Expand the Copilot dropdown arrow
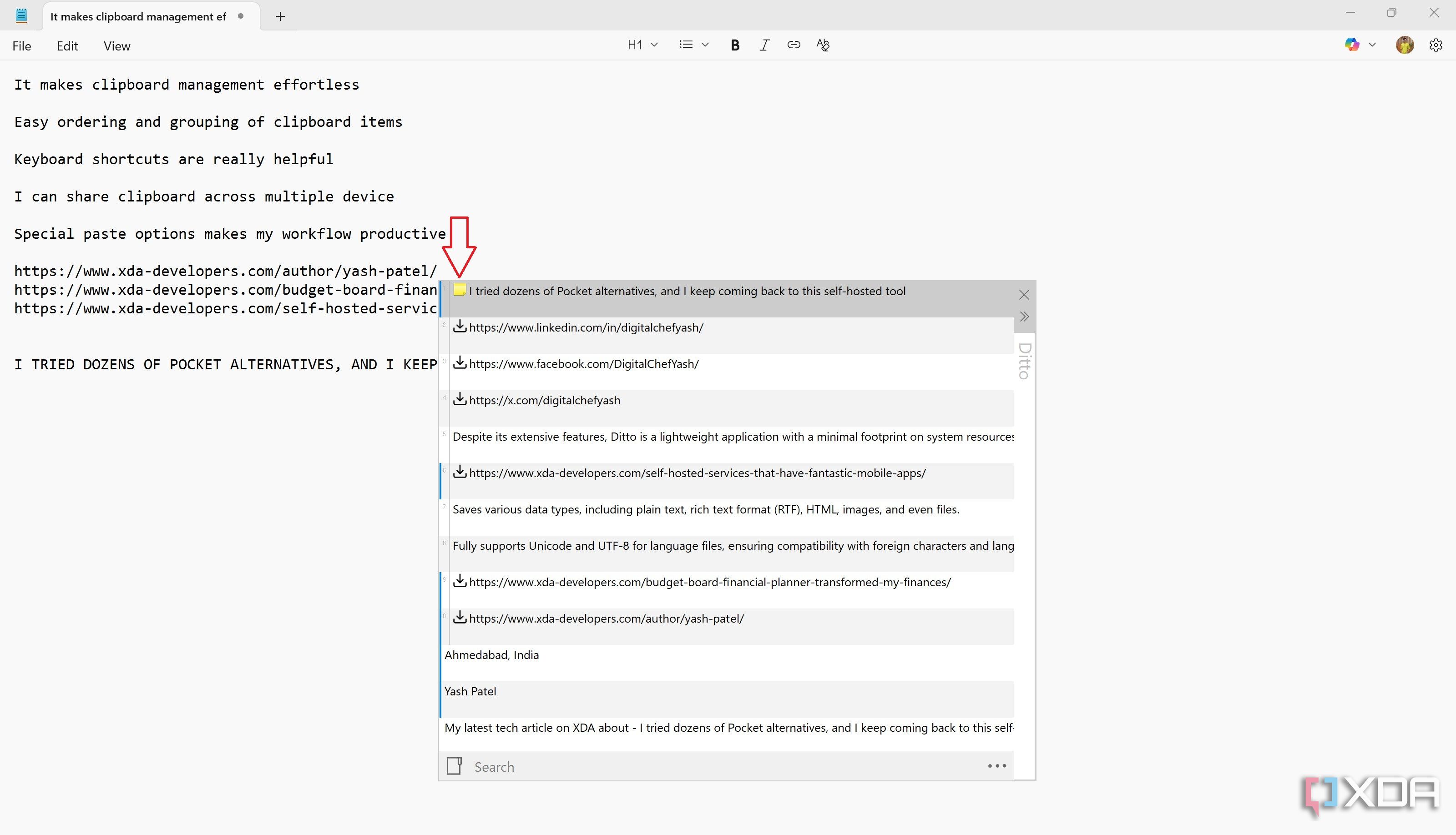This screenshot has height=835, width=1456. click(1372, 45)
